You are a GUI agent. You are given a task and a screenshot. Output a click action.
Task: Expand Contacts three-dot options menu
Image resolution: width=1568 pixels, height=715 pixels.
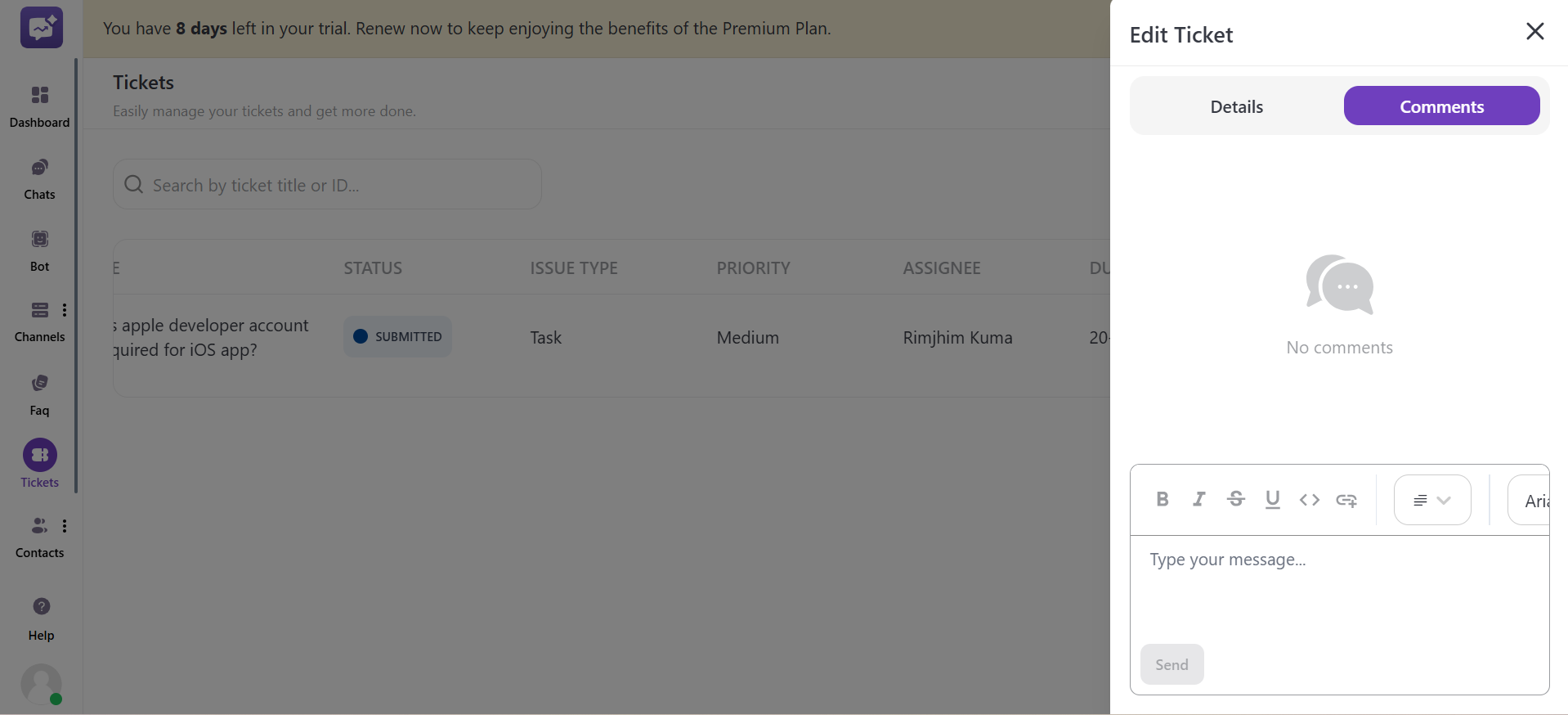click(x=65, y=526)
